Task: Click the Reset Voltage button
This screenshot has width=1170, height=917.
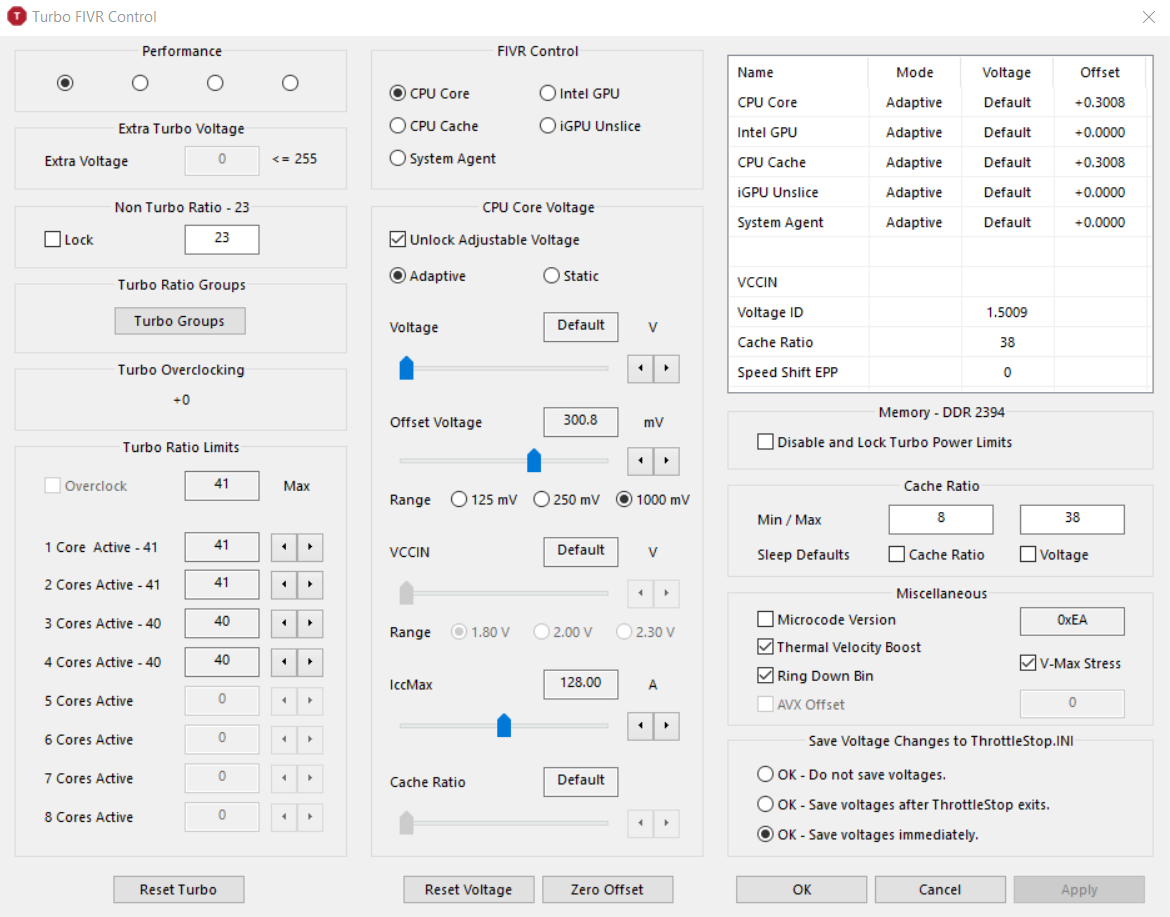Action: click(x=469, y=889)
